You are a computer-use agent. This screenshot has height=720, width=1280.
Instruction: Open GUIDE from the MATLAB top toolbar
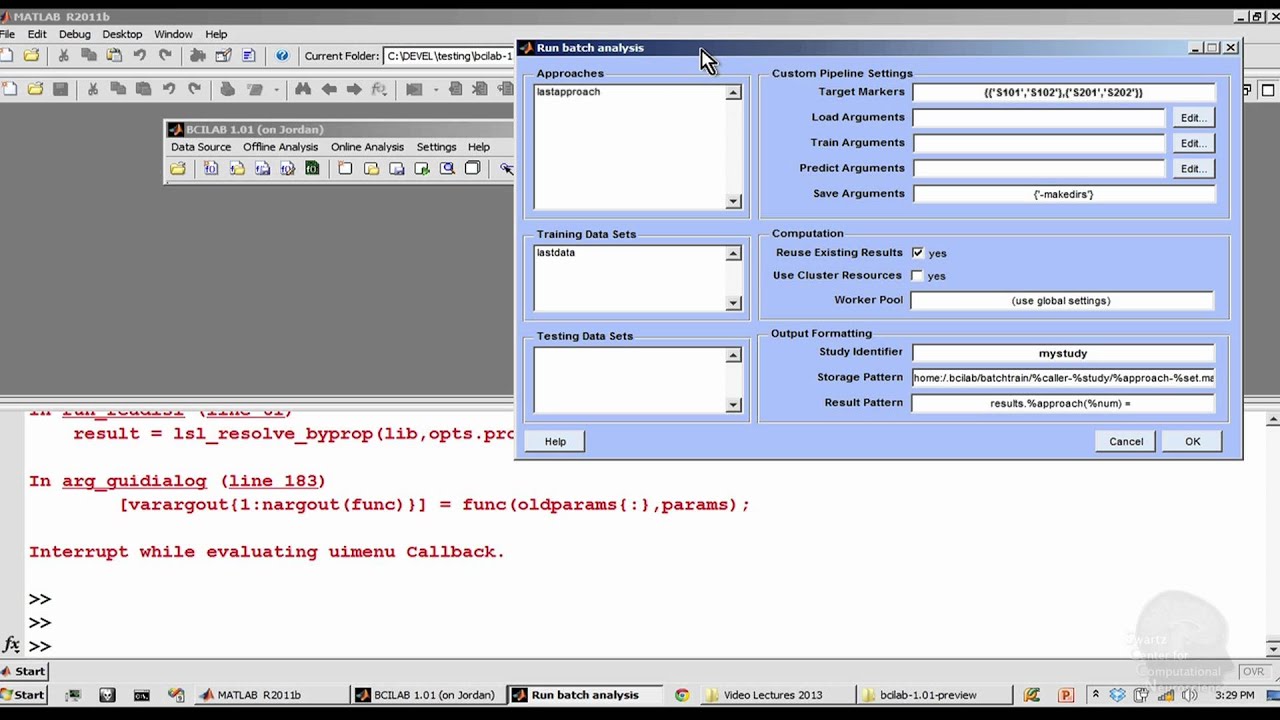(223, 56)
